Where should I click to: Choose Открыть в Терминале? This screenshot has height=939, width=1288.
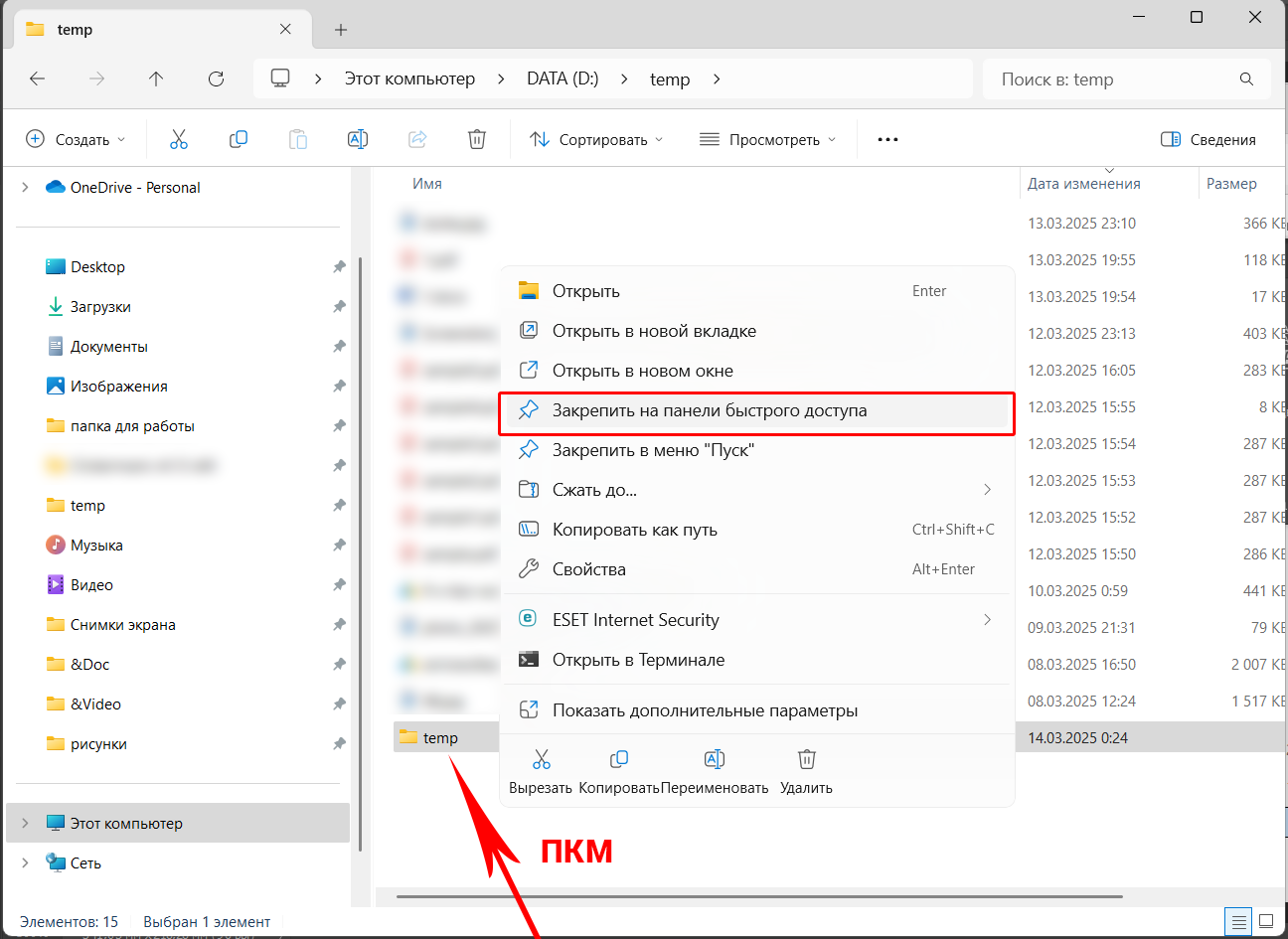(x=757, y=660)
